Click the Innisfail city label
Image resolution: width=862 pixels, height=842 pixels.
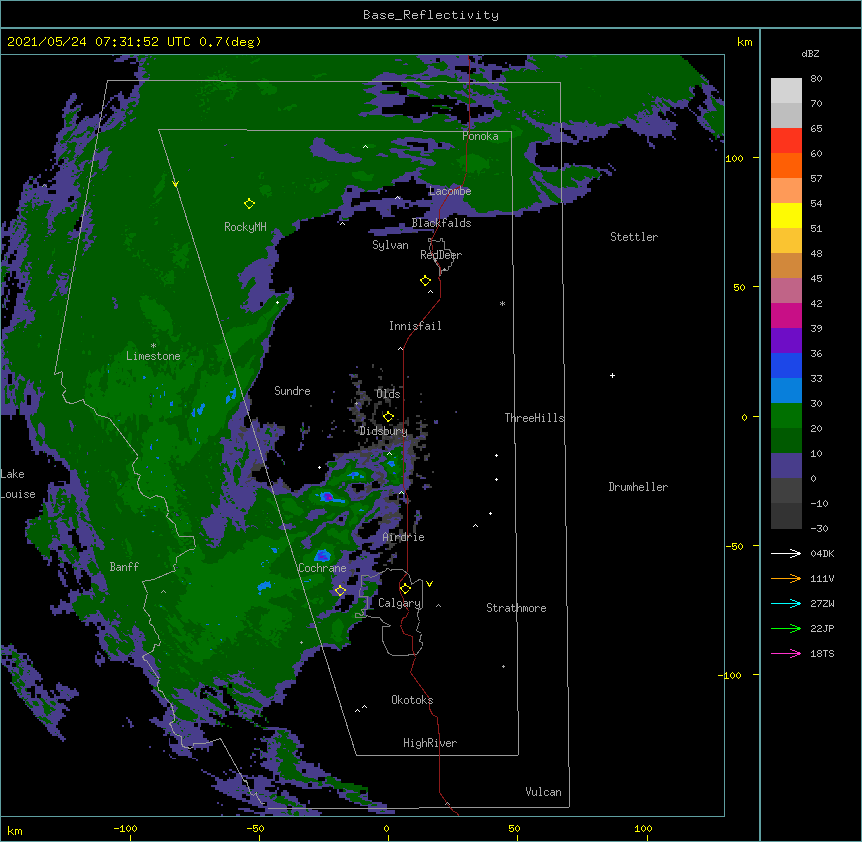point(415,326)
